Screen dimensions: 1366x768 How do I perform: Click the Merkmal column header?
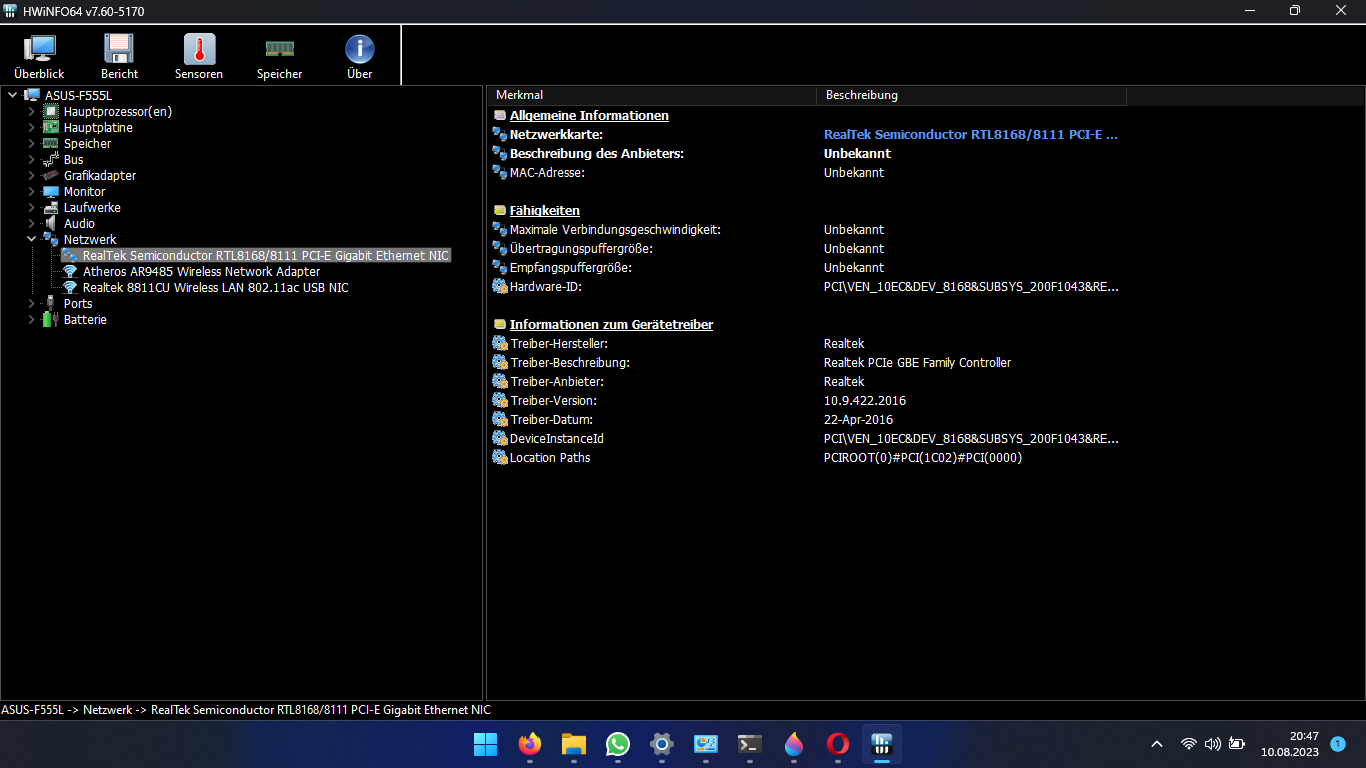click(651, 95)
